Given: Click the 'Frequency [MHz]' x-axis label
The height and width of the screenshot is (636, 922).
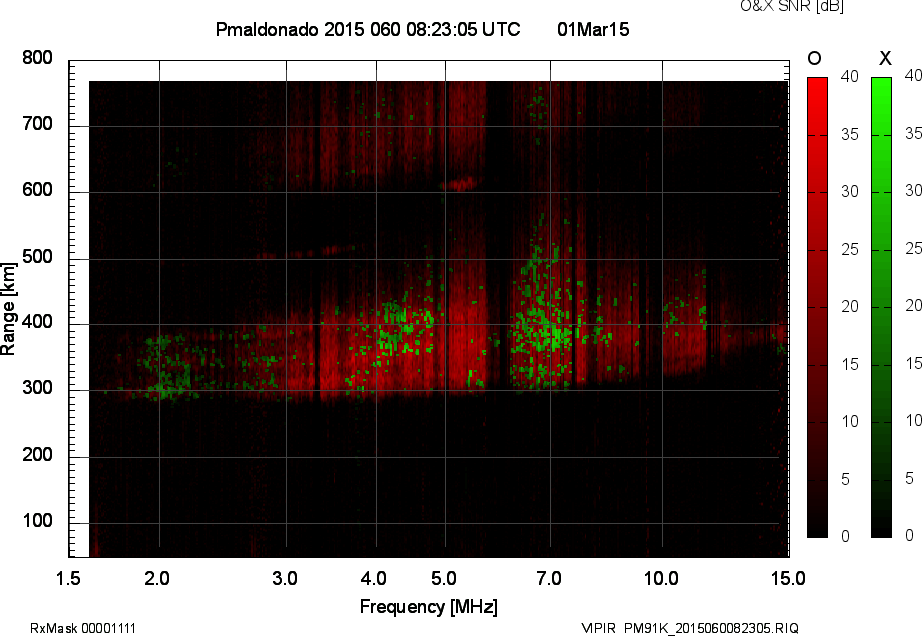Looking at the screenshot, I should (429, 607).
